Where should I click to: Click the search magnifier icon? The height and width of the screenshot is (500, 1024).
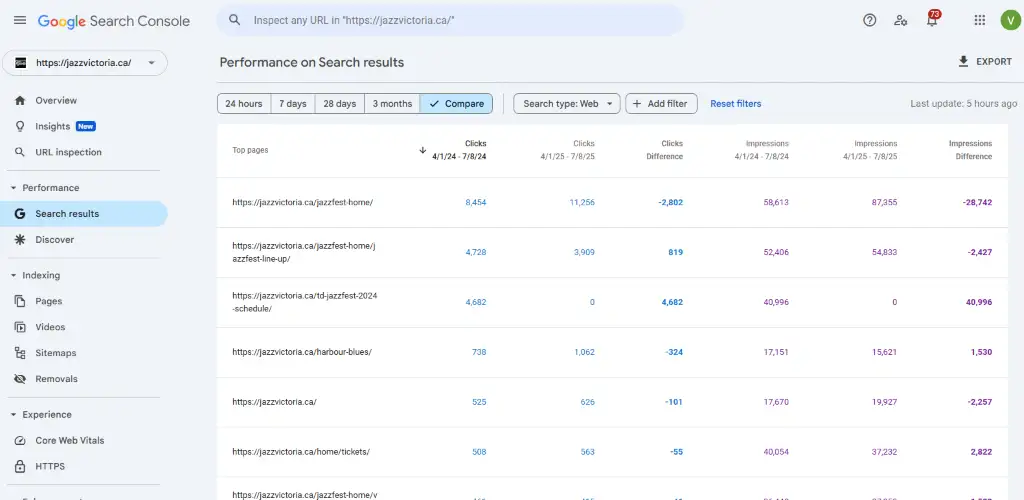234,20
